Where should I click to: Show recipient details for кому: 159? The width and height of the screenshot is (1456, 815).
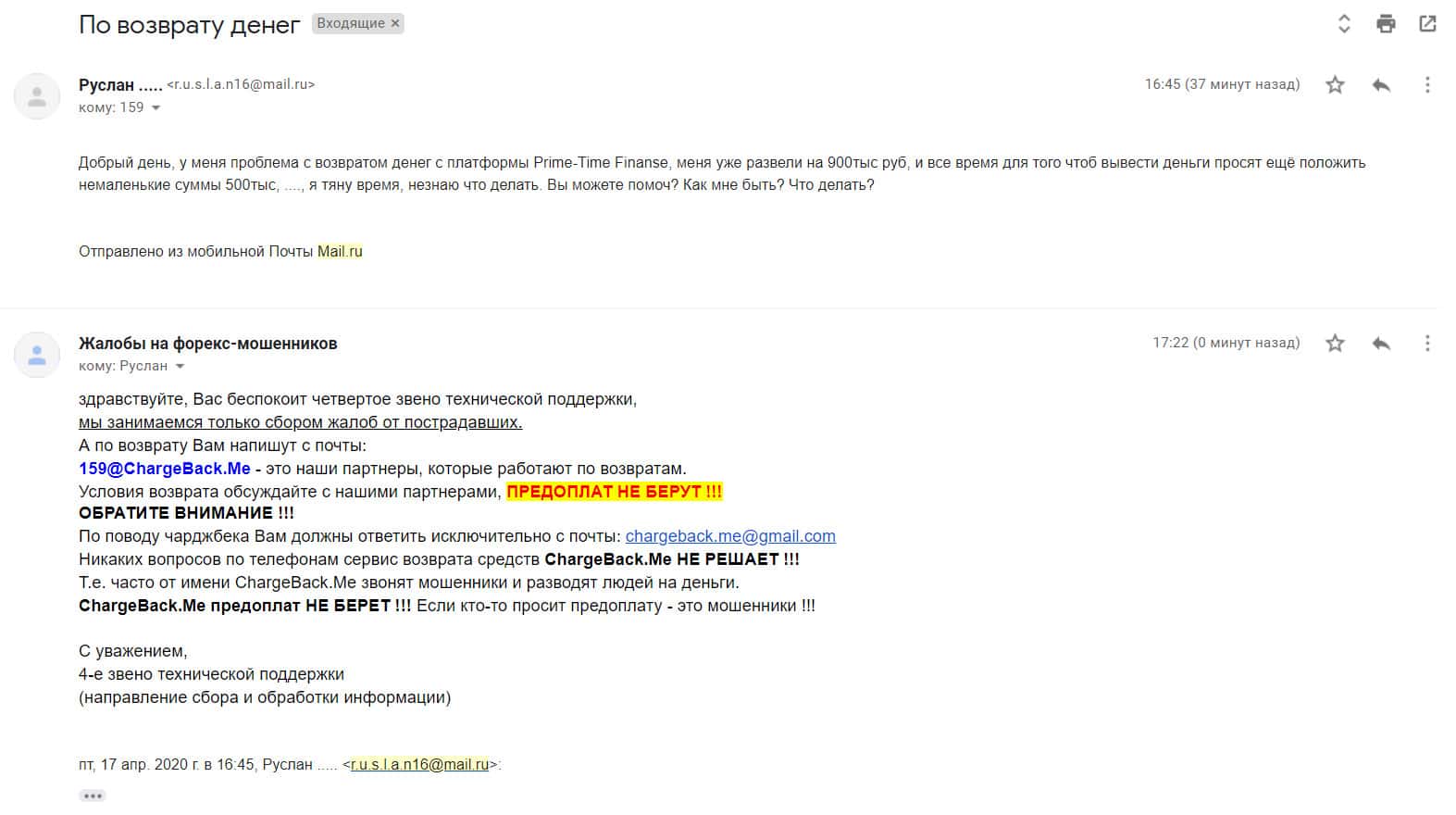[156, 107]
